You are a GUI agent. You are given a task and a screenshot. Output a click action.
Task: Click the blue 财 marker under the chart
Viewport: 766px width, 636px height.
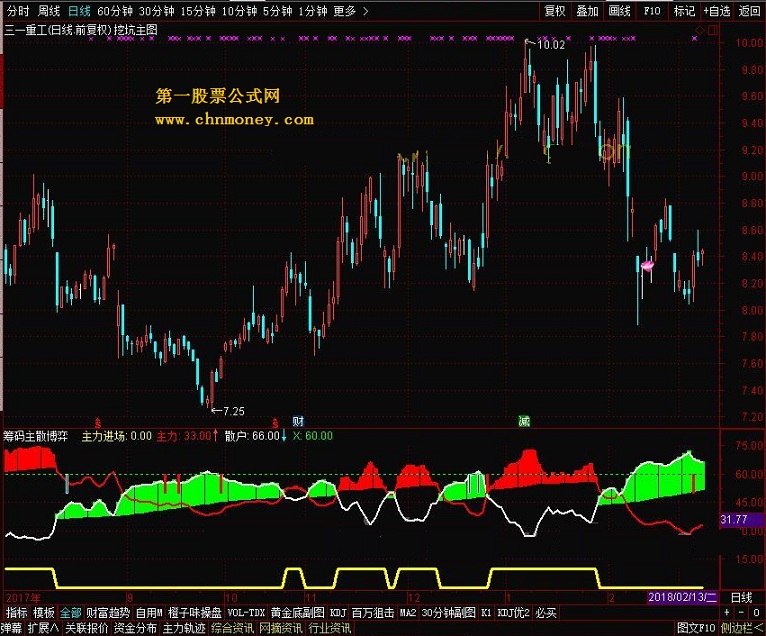pos(298,421)
